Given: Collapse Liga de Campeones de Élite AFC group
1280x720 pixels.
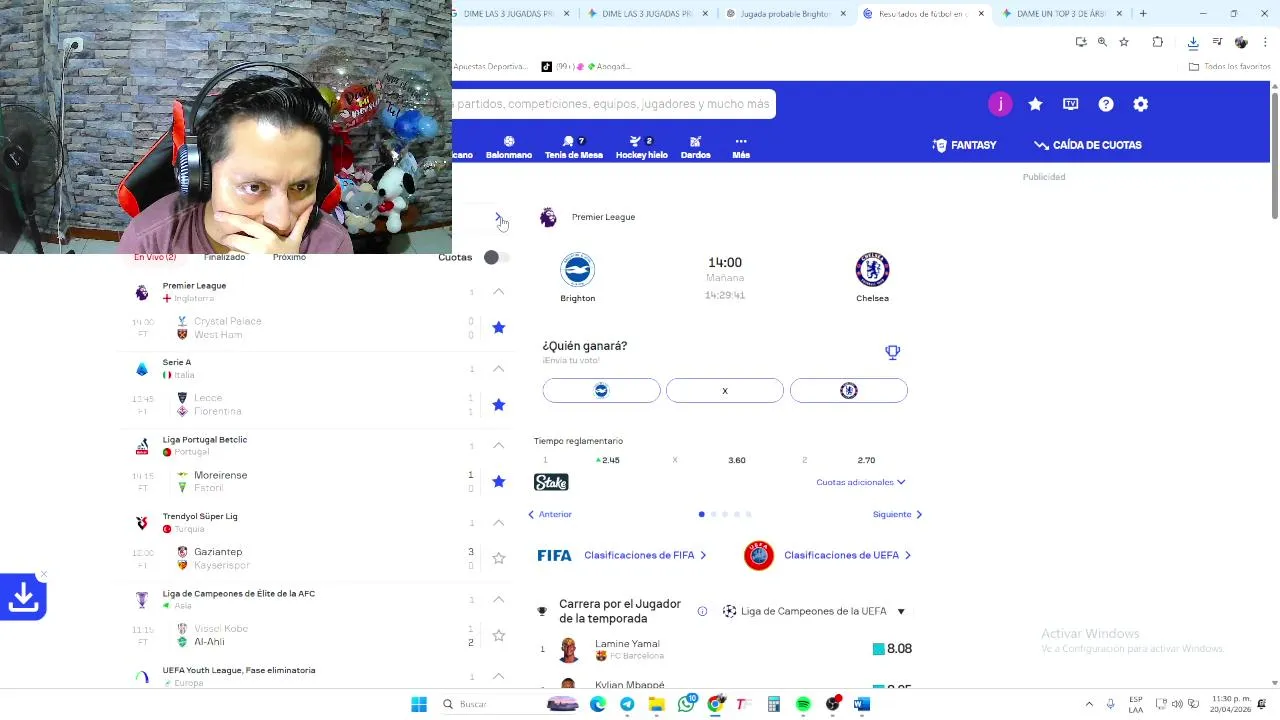Looking at the screenshot, I should coord(498,600).
